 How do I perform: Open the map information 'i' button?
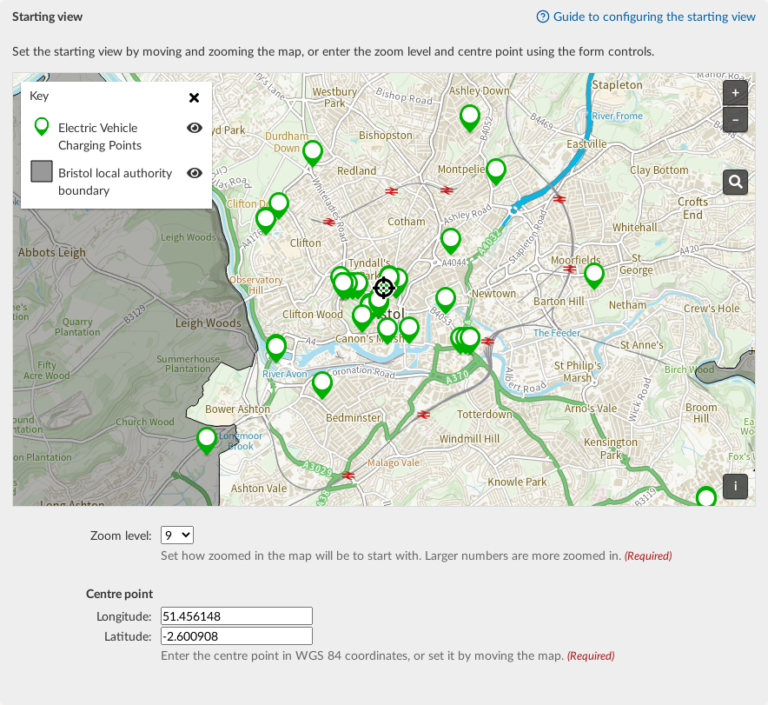[735, 486]
